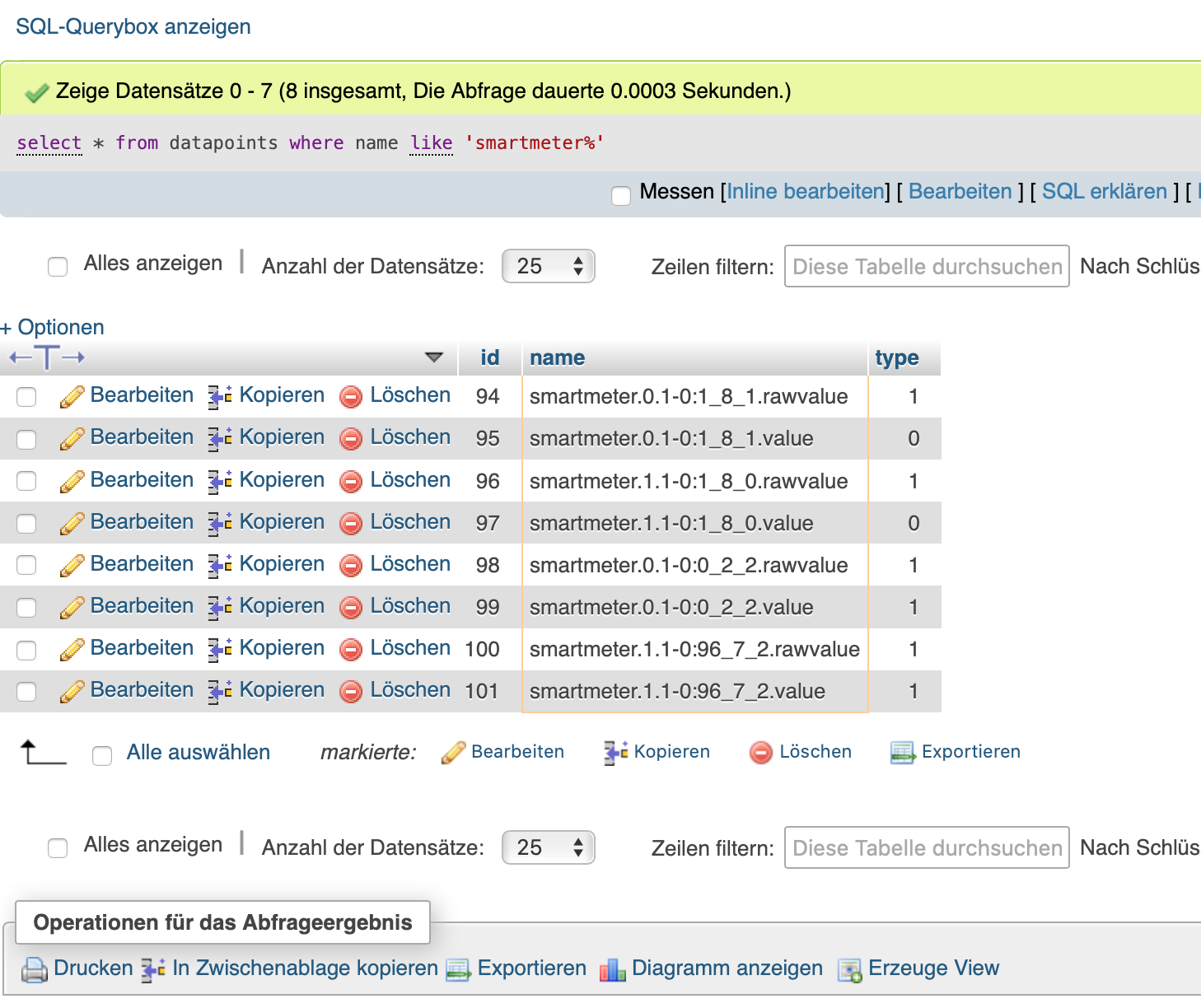Toggle lower Alles anzeigen checkbox
This screenshot has width=1201, height=1008.
tap(58, 848)
